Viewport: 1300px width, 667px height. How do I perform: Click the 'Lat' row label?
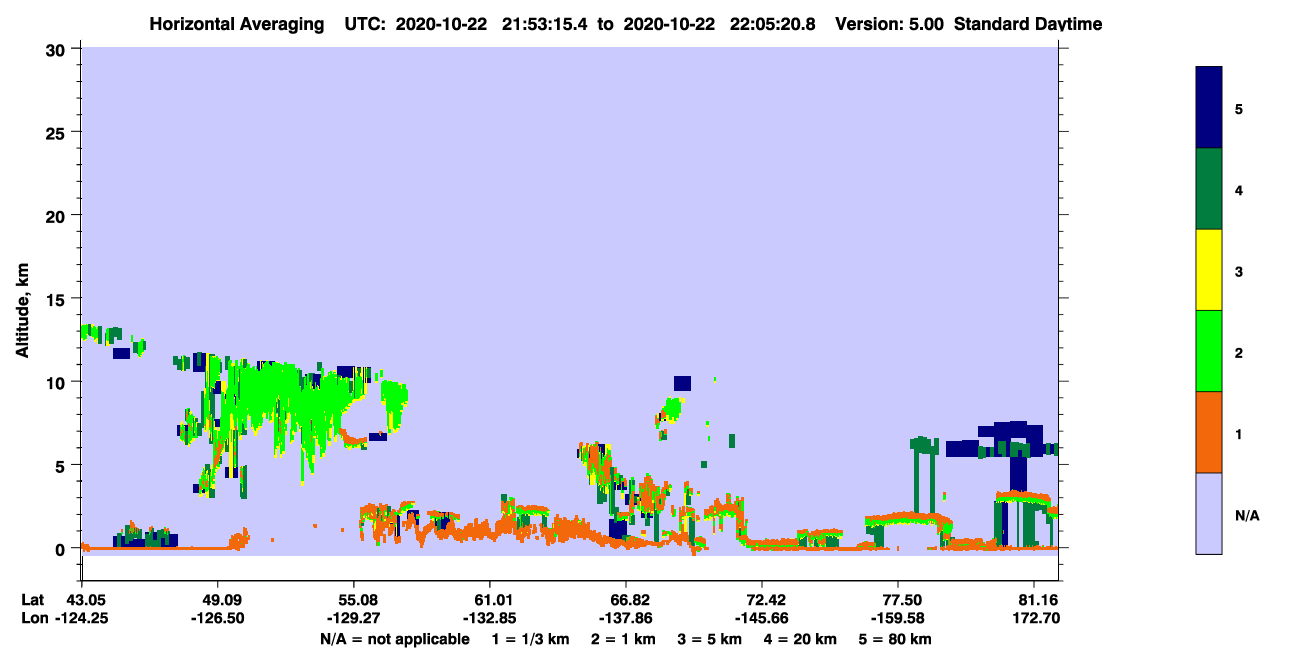tap(32, 599)
